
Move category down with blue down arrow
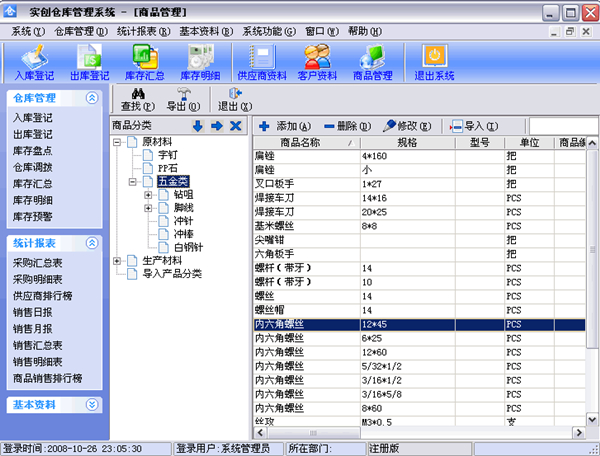[198, 126]
